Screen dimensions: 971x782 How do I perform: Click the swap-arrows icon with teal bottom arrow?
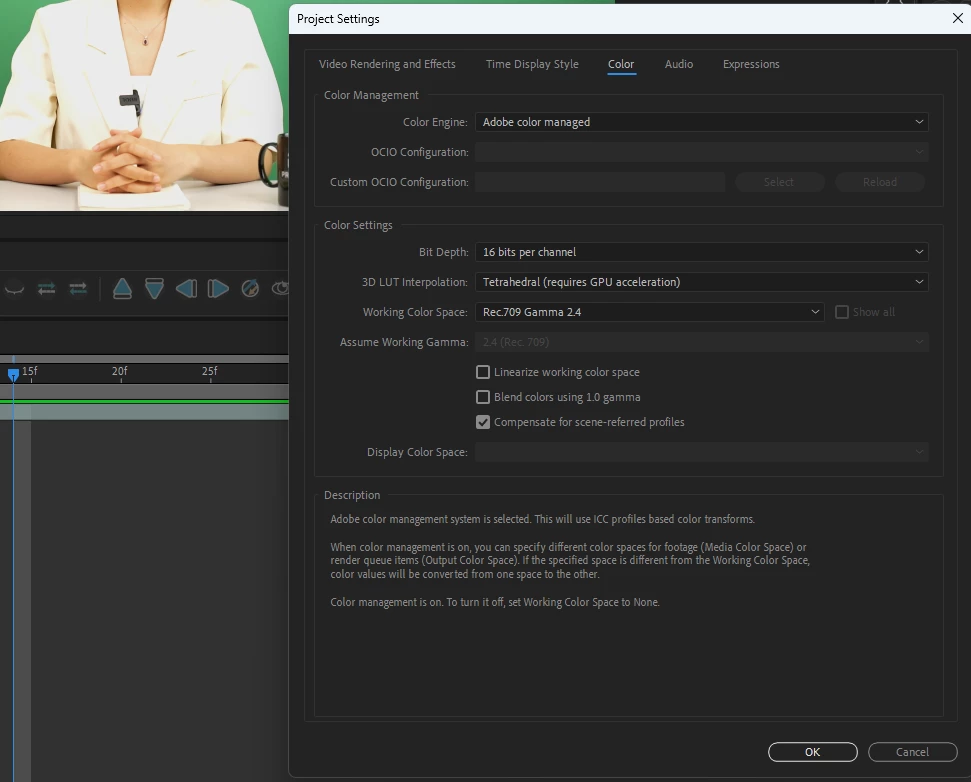coord(78,289)
